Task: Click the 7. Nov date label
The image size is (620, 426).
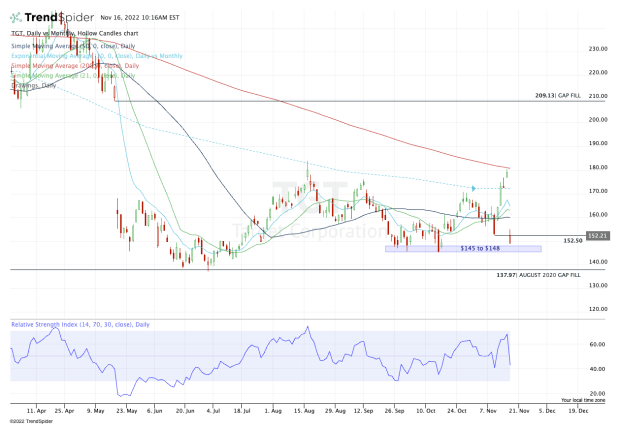Action: [488, 411]
